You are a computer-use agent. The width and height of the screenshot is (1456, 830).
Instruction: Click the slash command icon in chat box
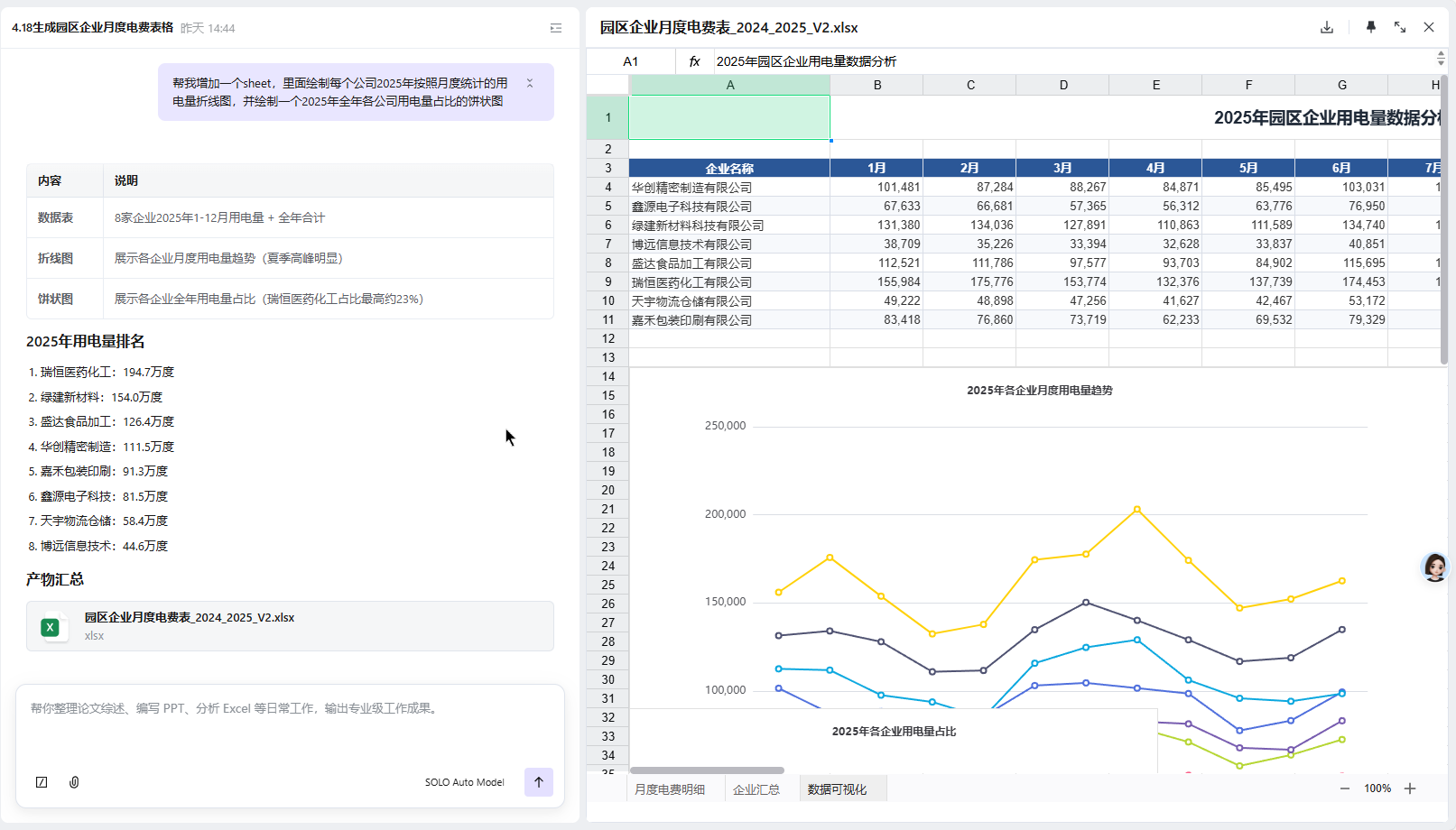point(42,782)
